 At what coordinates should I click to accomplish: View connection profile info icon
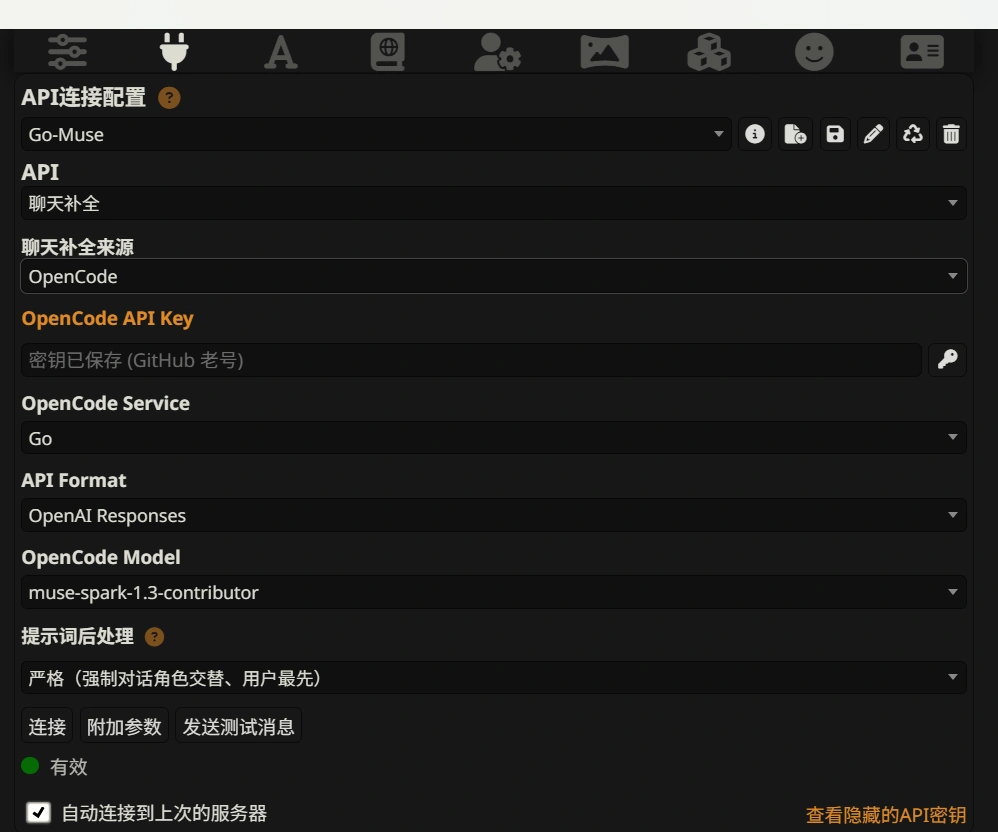[x=755, y=134]
